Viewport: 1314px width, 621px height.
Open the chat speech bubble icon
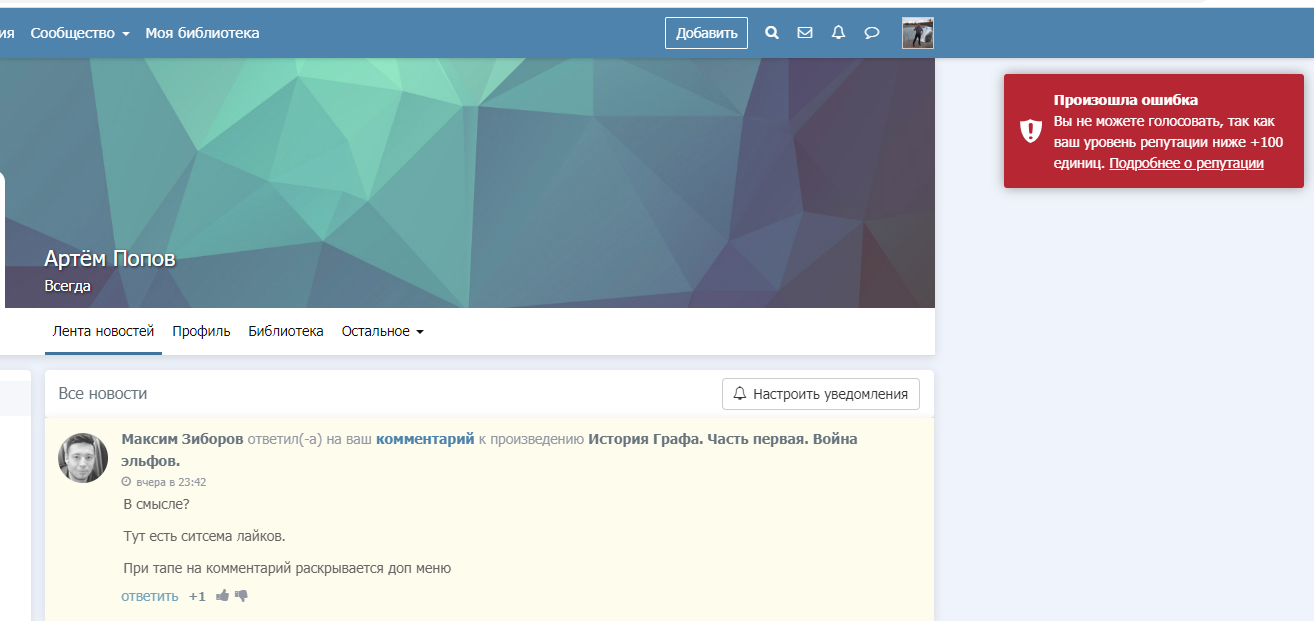[872, 33]
